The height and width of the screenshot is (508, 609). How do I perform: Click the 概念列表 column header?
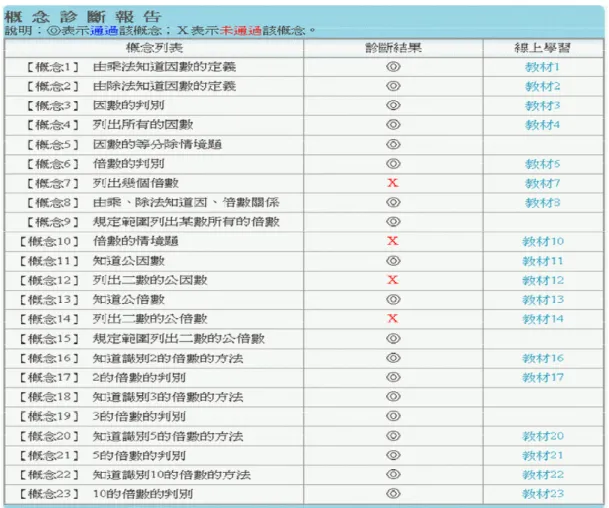[x=154, y=48]
